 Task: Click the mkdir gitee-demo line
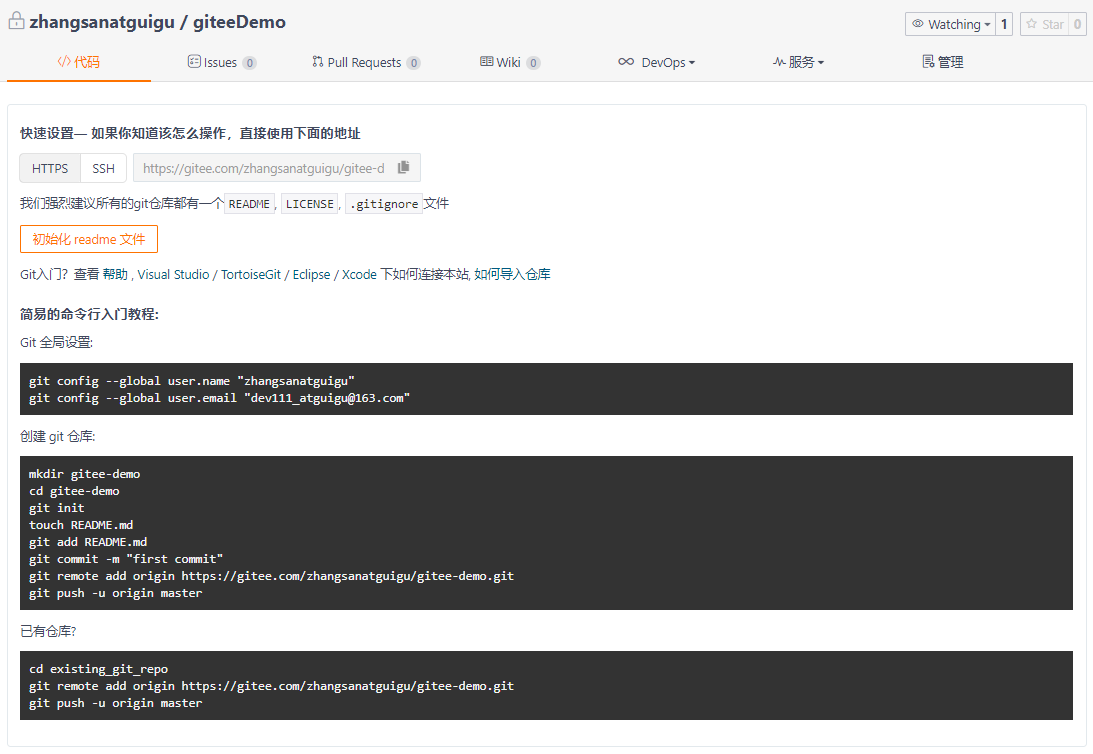[x=84, y=474]
